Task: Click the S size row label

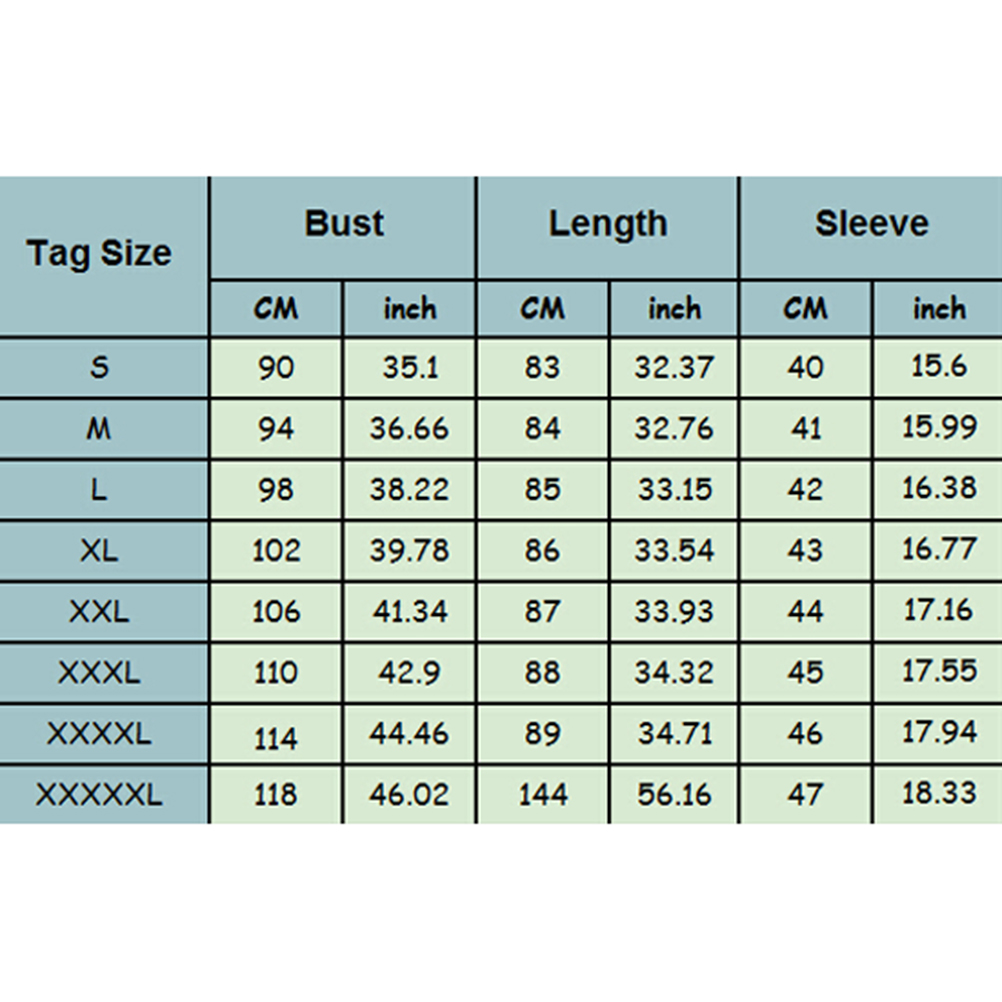Action: coord(99,367)
